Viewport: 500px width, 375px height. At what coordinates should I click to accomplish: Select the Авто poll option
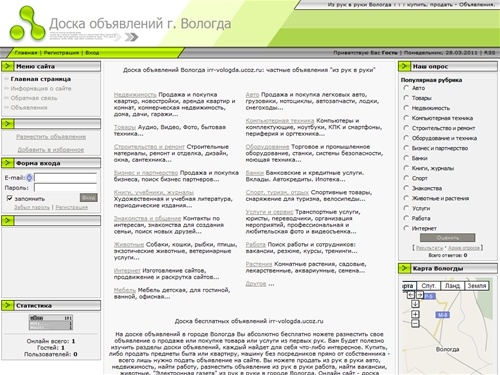[406, 88]
